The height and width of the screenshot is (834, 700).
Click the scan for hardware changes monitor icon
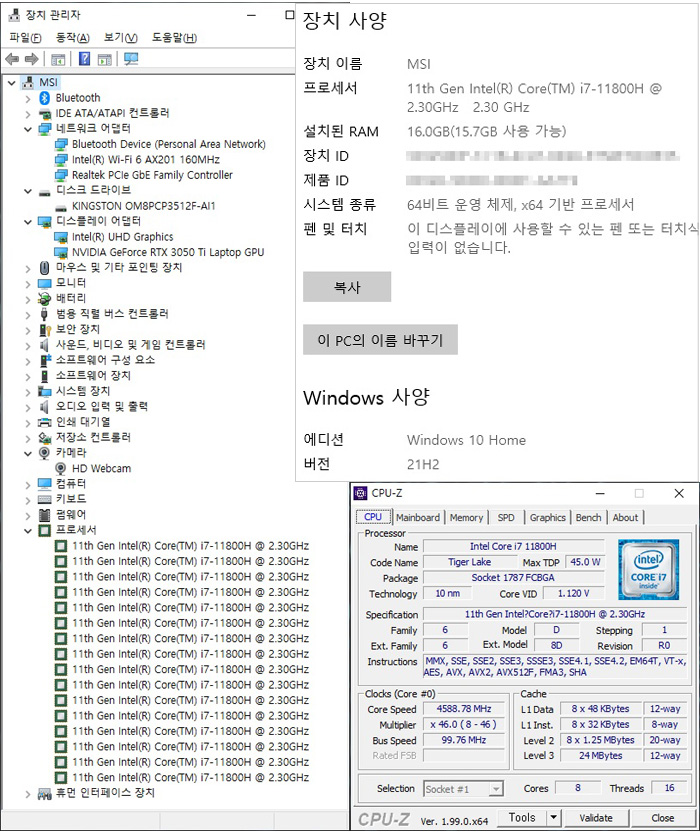(x=131, y=59)
